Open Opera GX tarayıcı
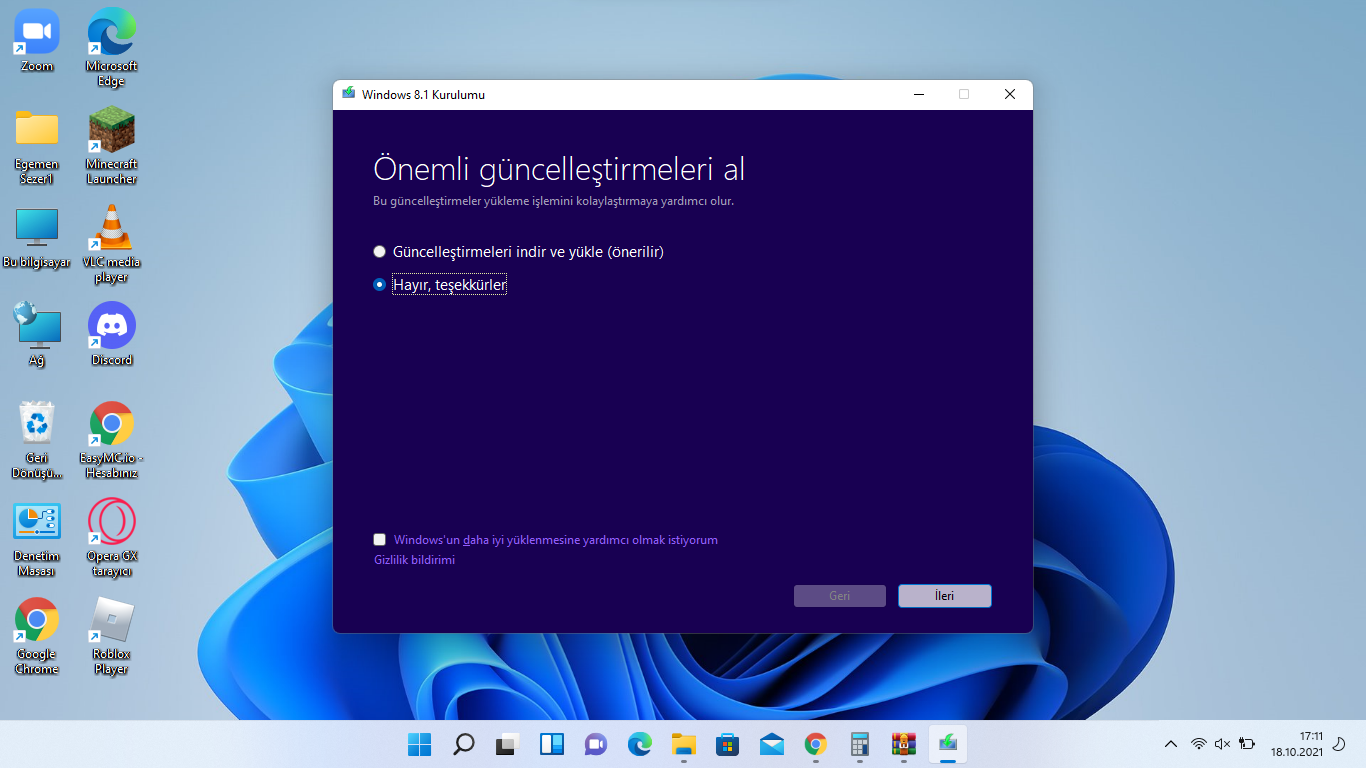This screenshot has height=768, width=1366. tap(110, 520)
